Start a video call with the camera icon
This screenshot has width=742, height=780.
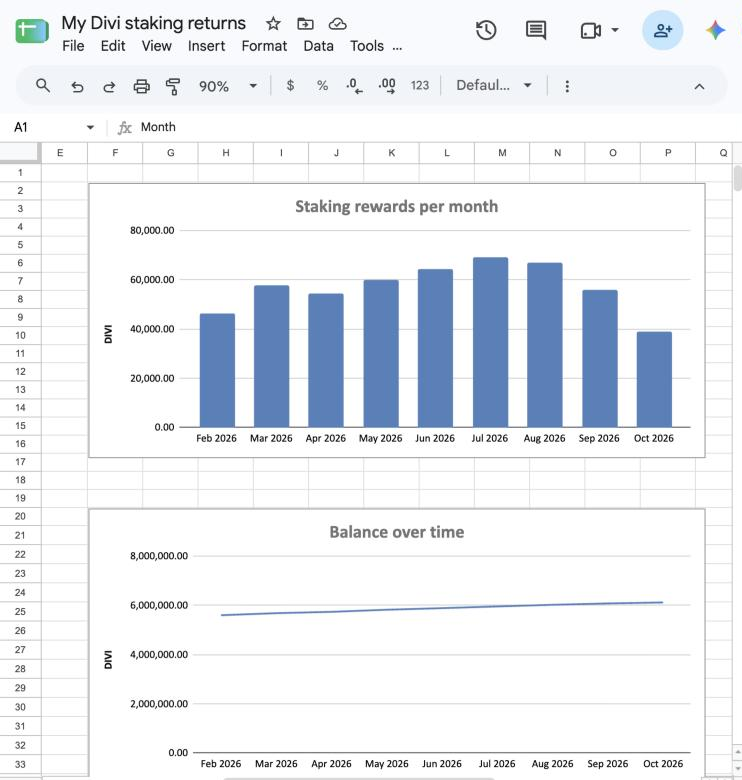(591, 31)
